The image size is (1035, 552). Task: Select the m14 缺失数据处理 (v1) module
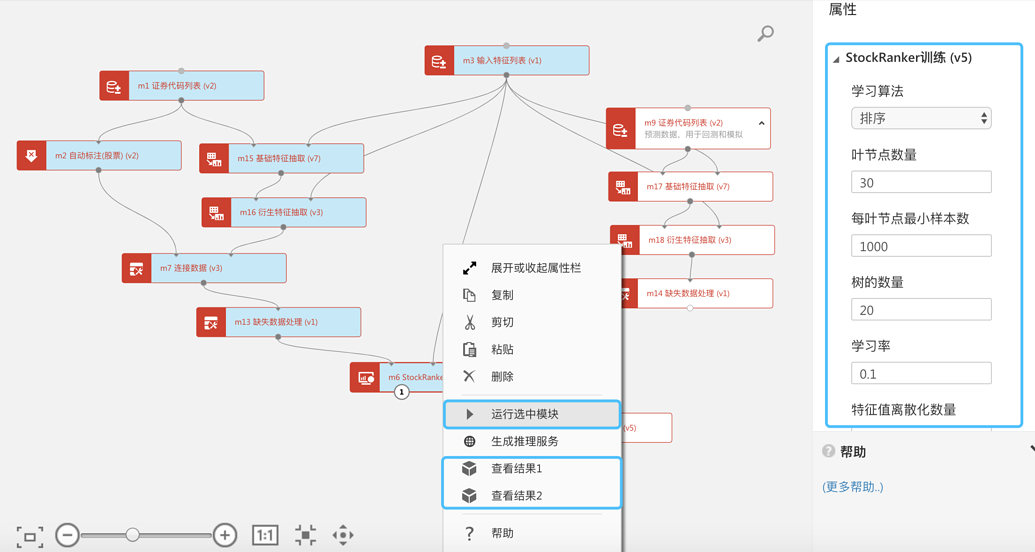[697, 293]
